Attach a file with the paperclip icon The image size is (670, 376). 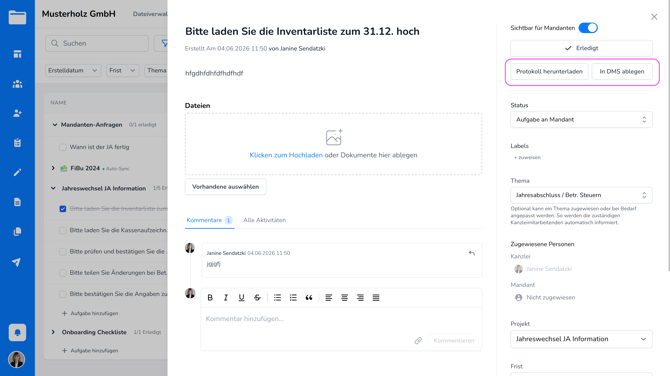pyautogui.click(x=418, y=341)
